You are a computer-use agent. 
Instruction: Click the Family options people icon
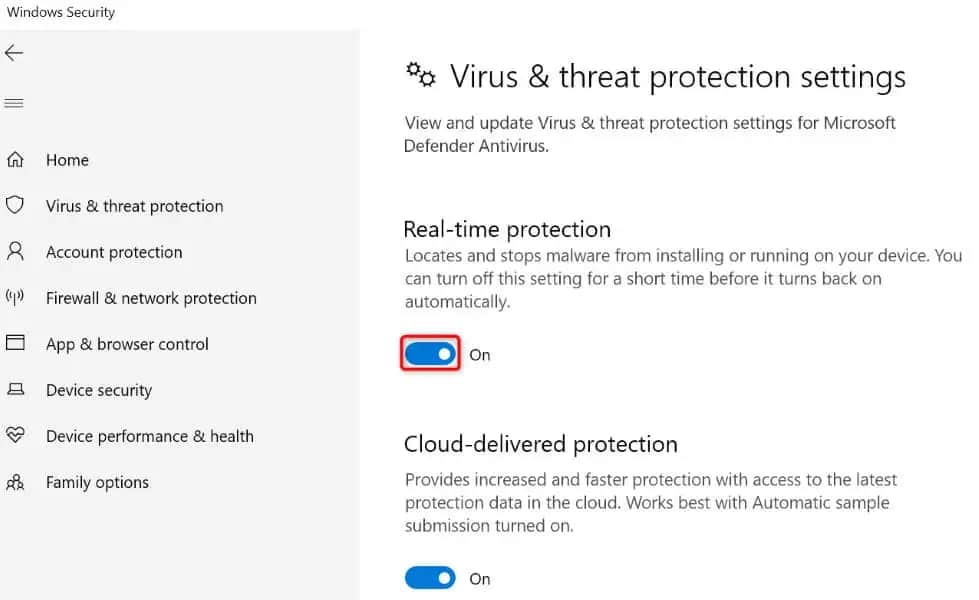click(15, 482)
